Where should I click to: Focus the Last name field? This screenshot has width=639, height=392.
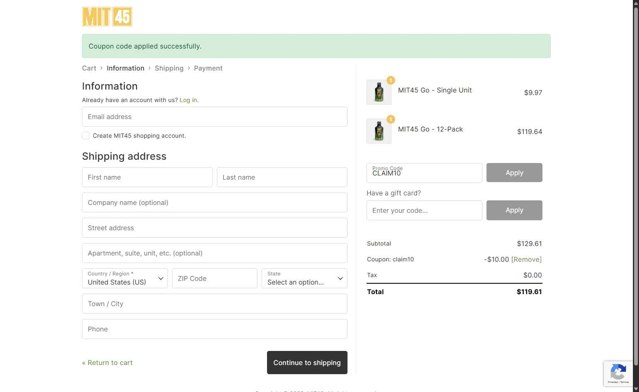click(x=282, y=177)
